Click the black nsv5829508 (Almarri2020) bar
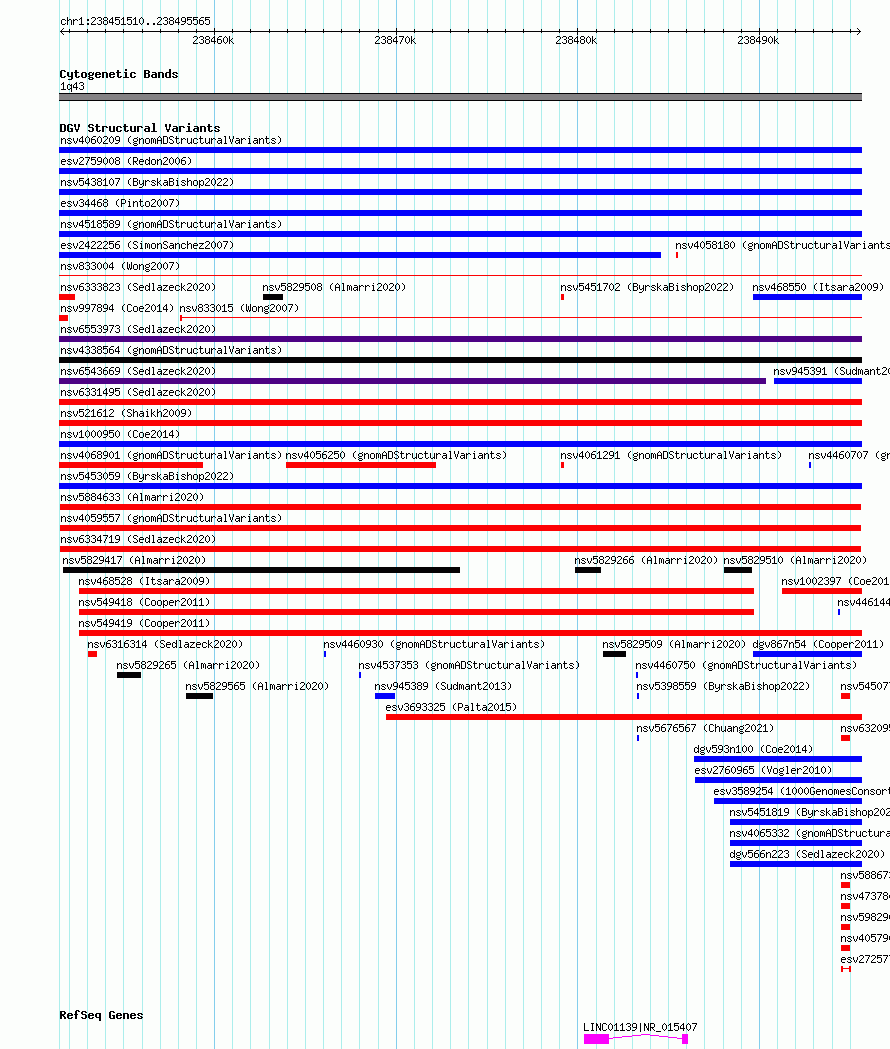Image resolution: width=890 pixels, height=1049 pixels. pos(273,297)
